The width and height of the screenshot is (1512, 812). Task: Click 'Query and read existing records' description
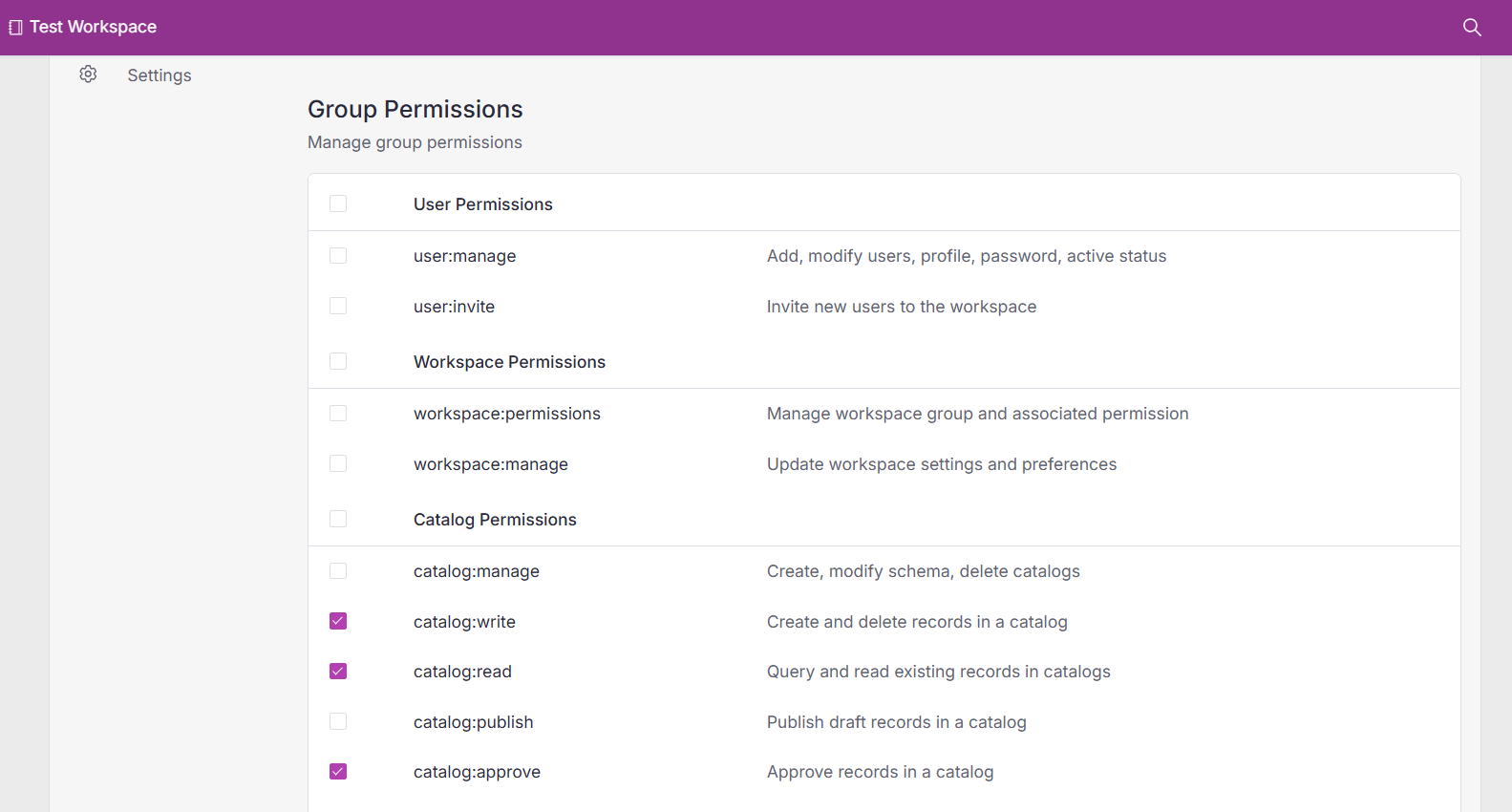pos(939,672)
